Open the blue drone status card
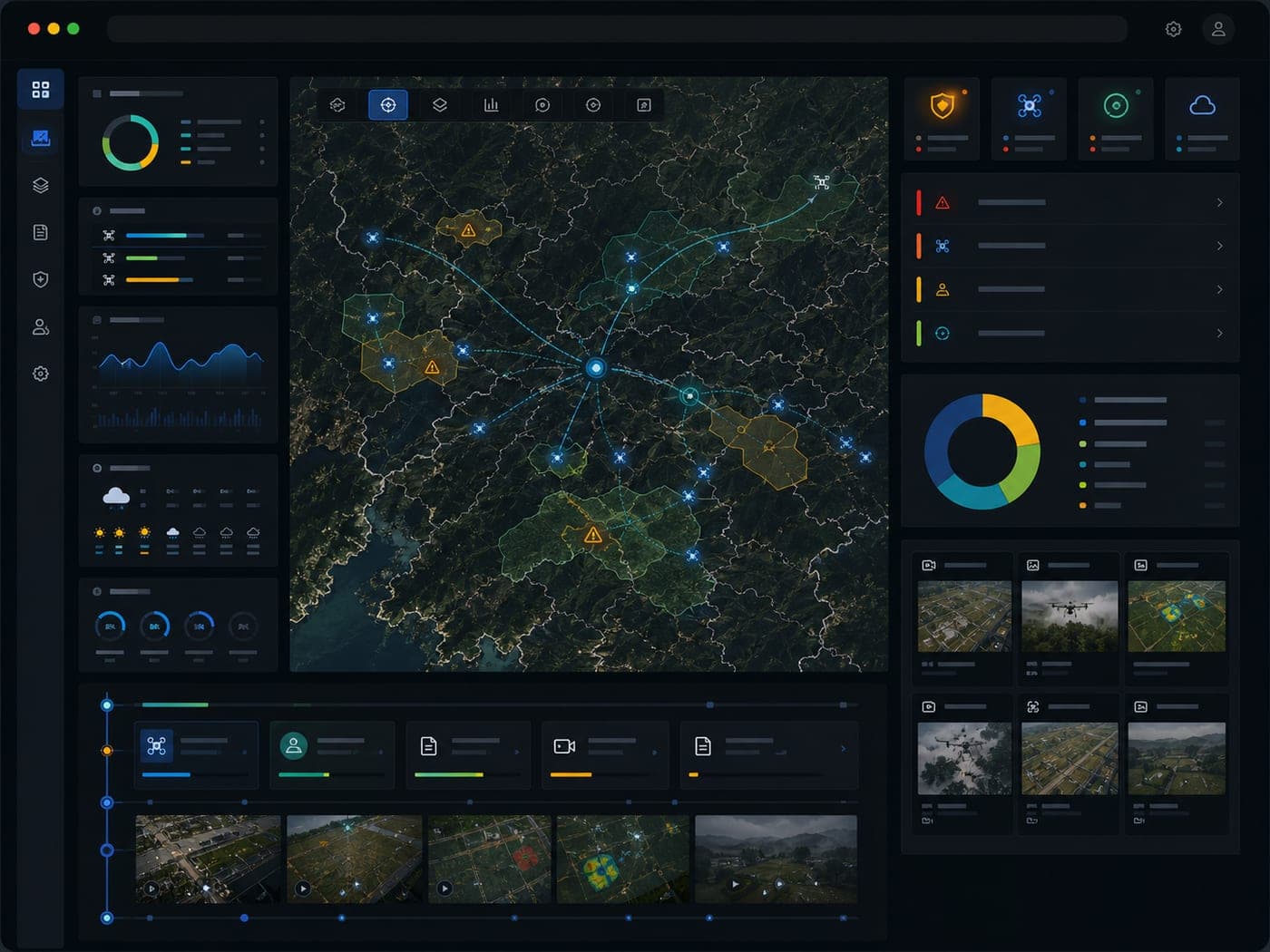The height and width of the screenshot is (952, 1270). (x=1029, y=119)
